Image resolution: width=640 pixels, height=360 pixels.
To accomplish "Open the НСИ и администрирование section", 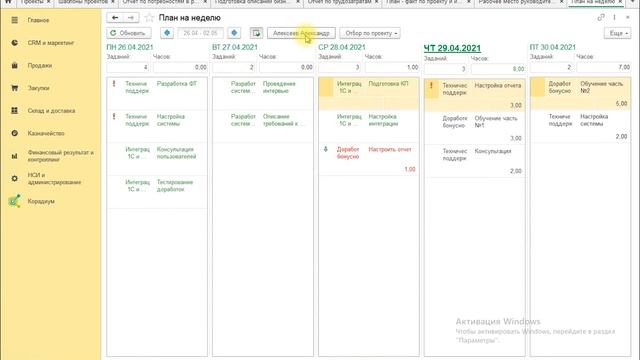I will (x=54, y=178).
